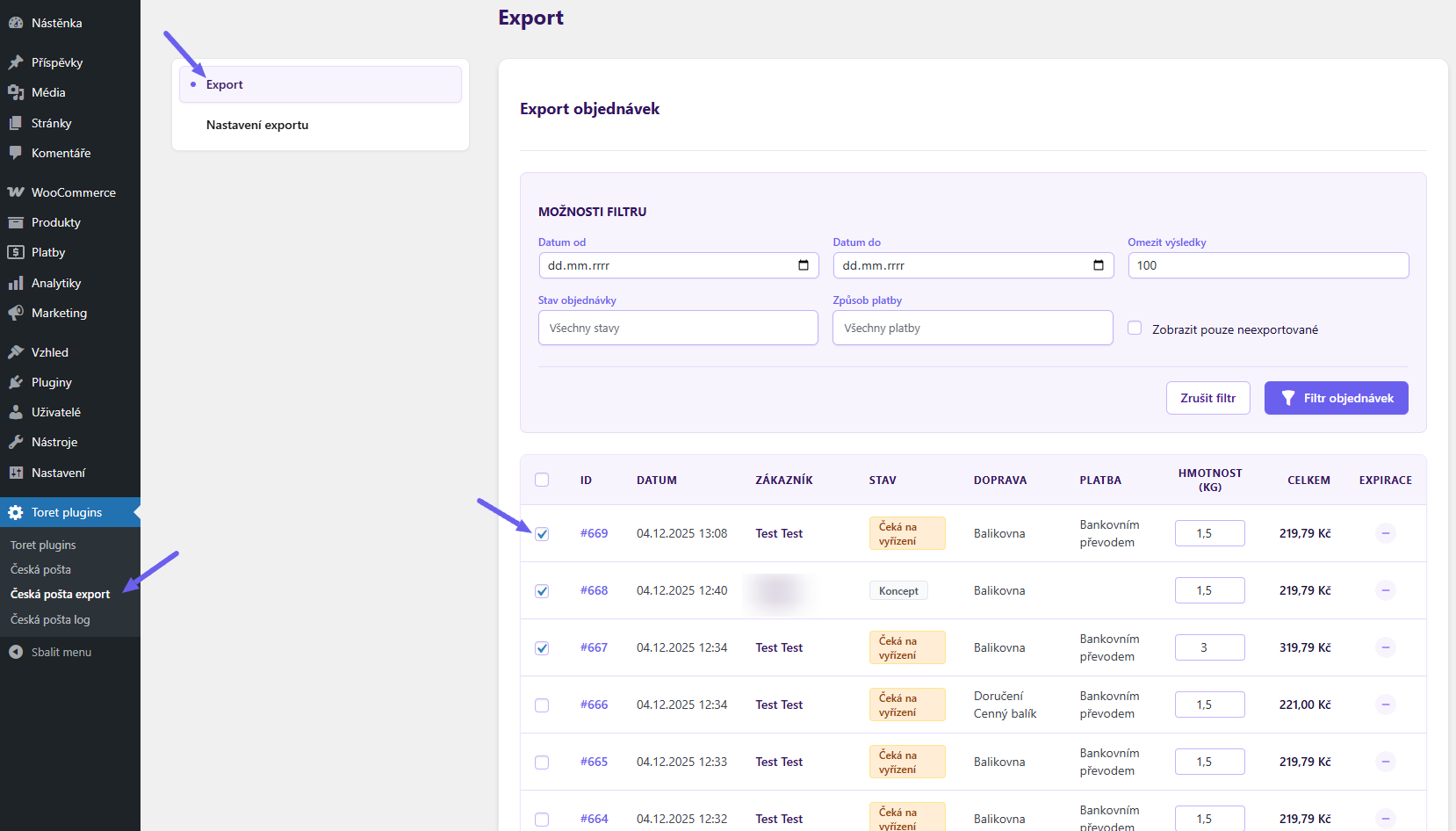The image size is (1456, 831).
Task: Switch to Nastavení exportu
Action: [x=256, y=125]
